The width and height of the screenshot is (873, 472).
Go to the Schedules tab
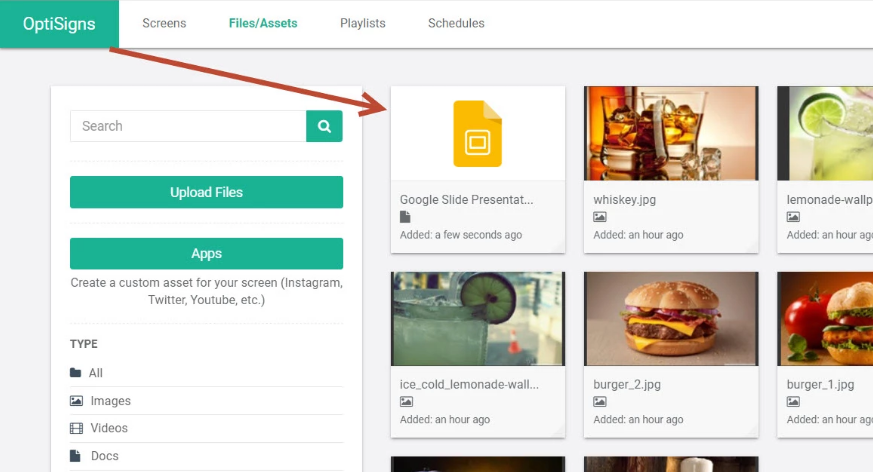pos(456,23)
